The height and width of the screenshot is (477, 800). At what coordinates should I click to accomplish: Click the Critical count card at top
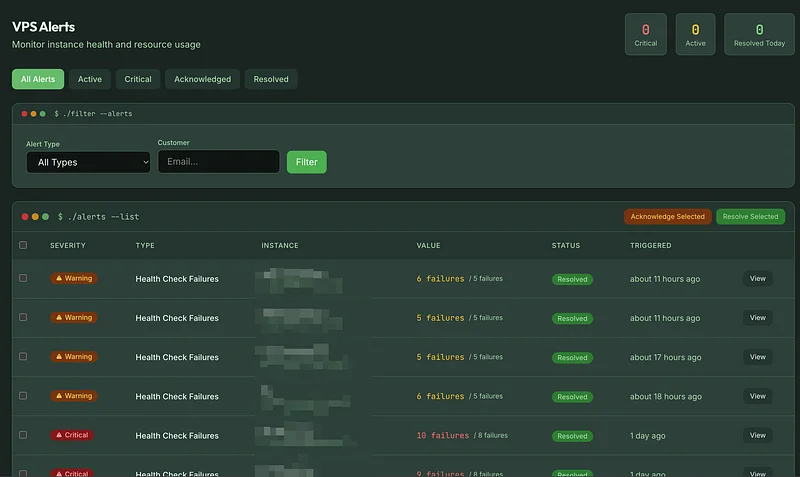(x=645, y=34)
